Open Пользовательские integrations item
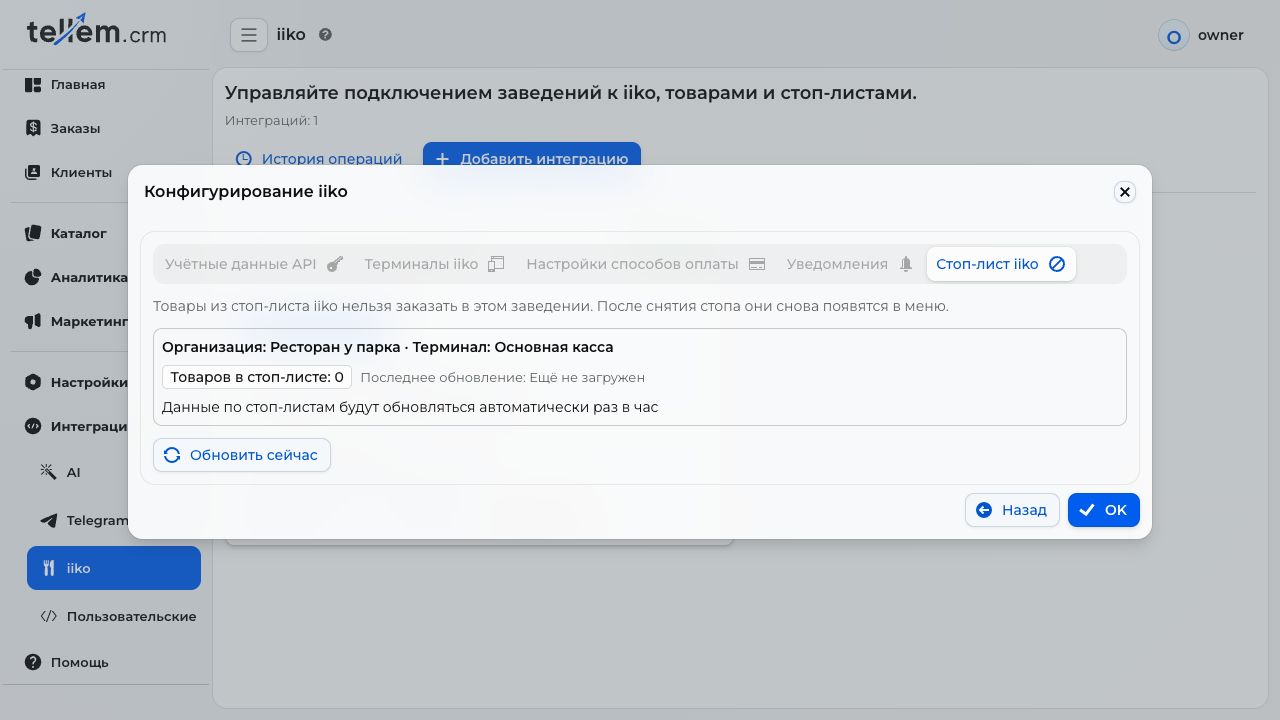 point(113,616)
